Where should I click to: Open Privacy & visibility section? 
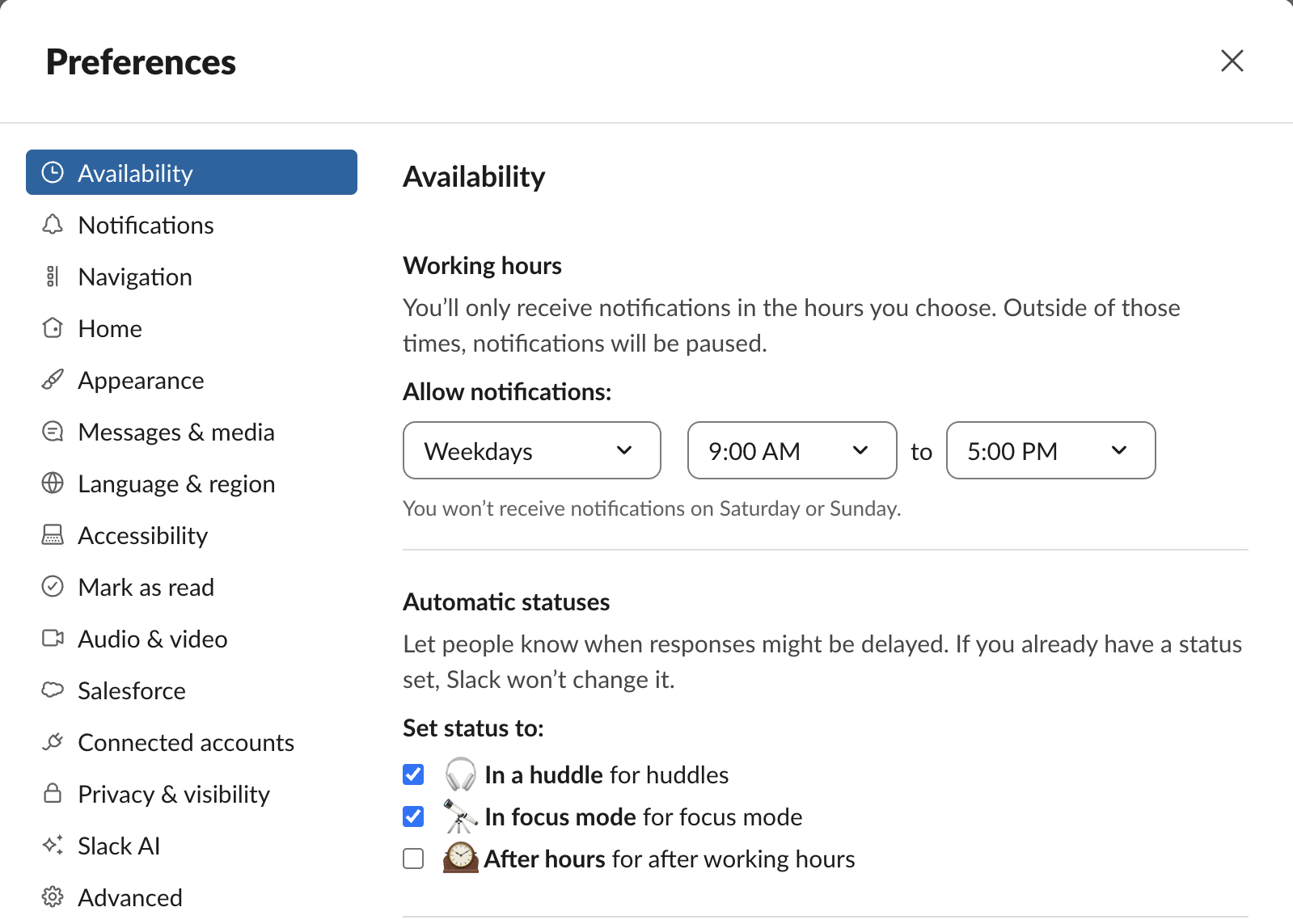(192, 793)
